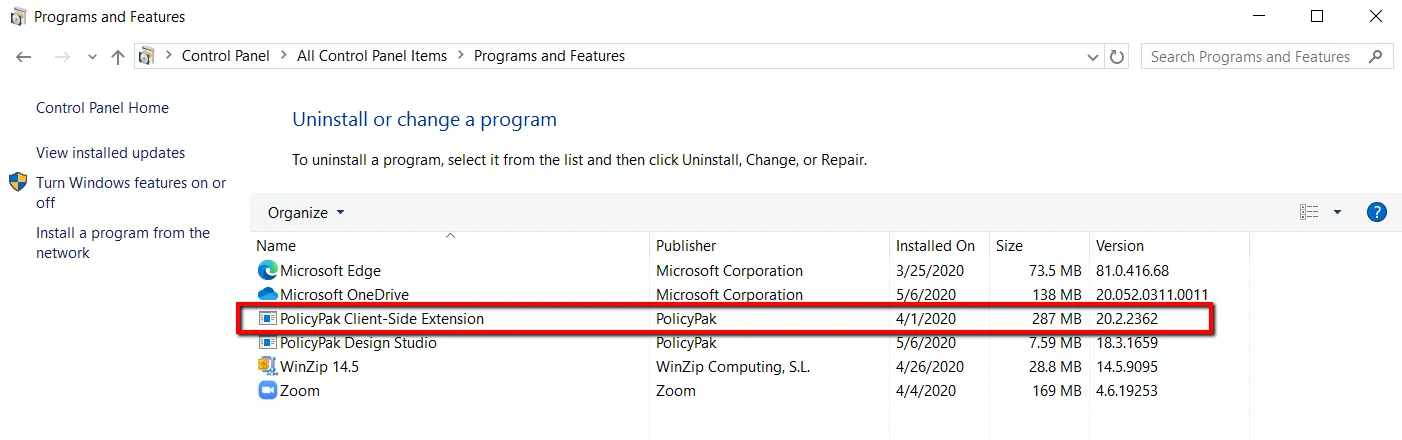Click the back navigation arrow
1402x440 pixels.
[25, 57]
